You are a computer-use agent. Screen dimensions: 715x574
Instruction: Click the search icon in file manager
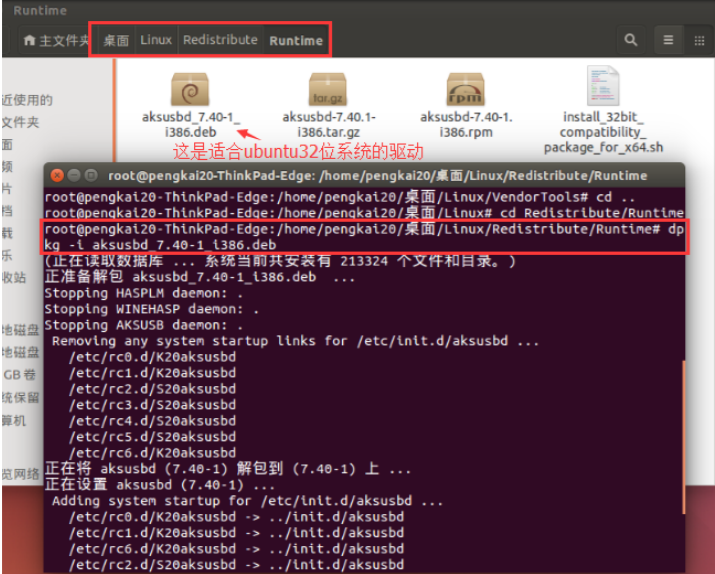[631, 40]
